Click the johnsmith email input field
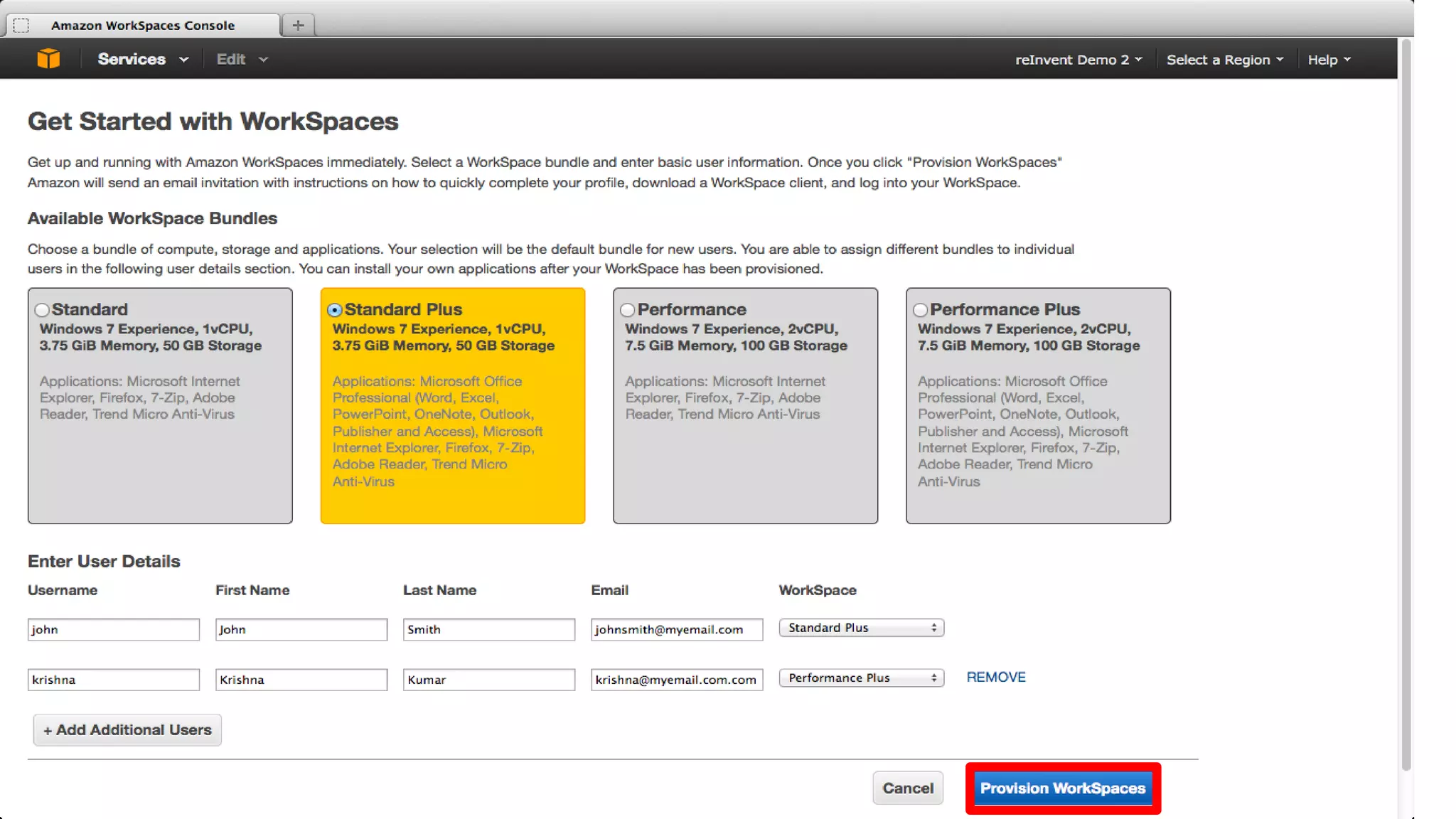This screenshot has height=819, width=1456. pos(676,629)
